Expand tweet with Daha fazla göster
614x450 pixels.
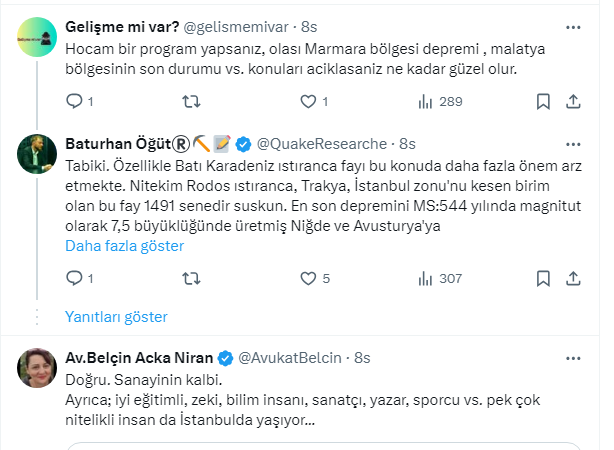[x=125, y=245]
